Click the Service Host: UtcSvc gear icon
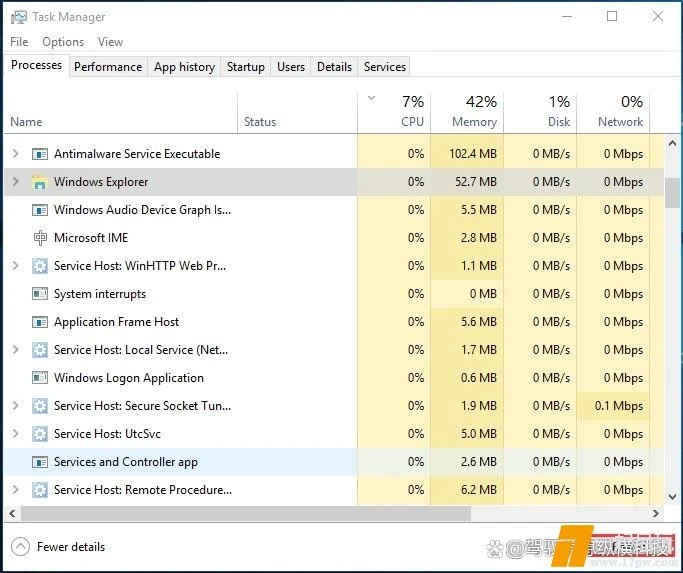Viewport: 683px width, 573px height. pos(40,434)
